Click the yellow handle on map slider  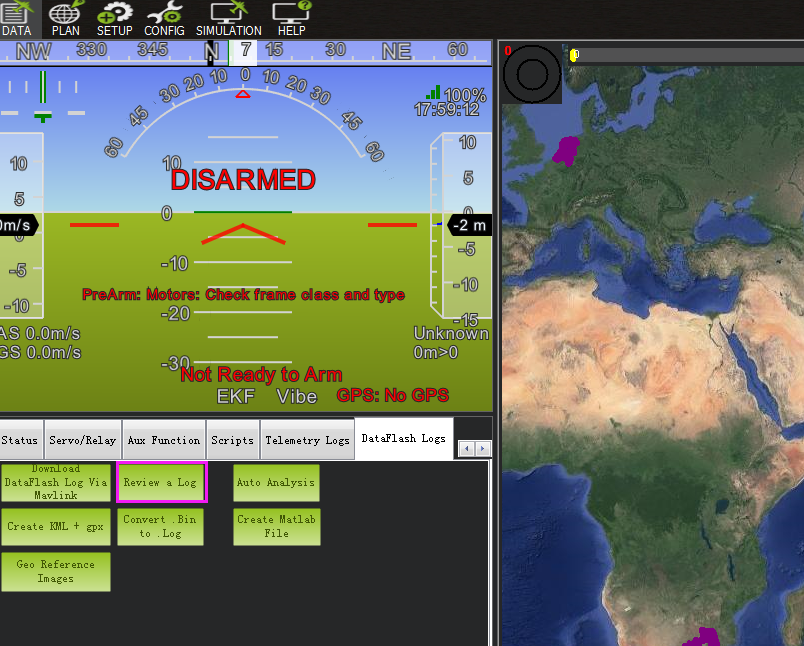click(573, 55)
